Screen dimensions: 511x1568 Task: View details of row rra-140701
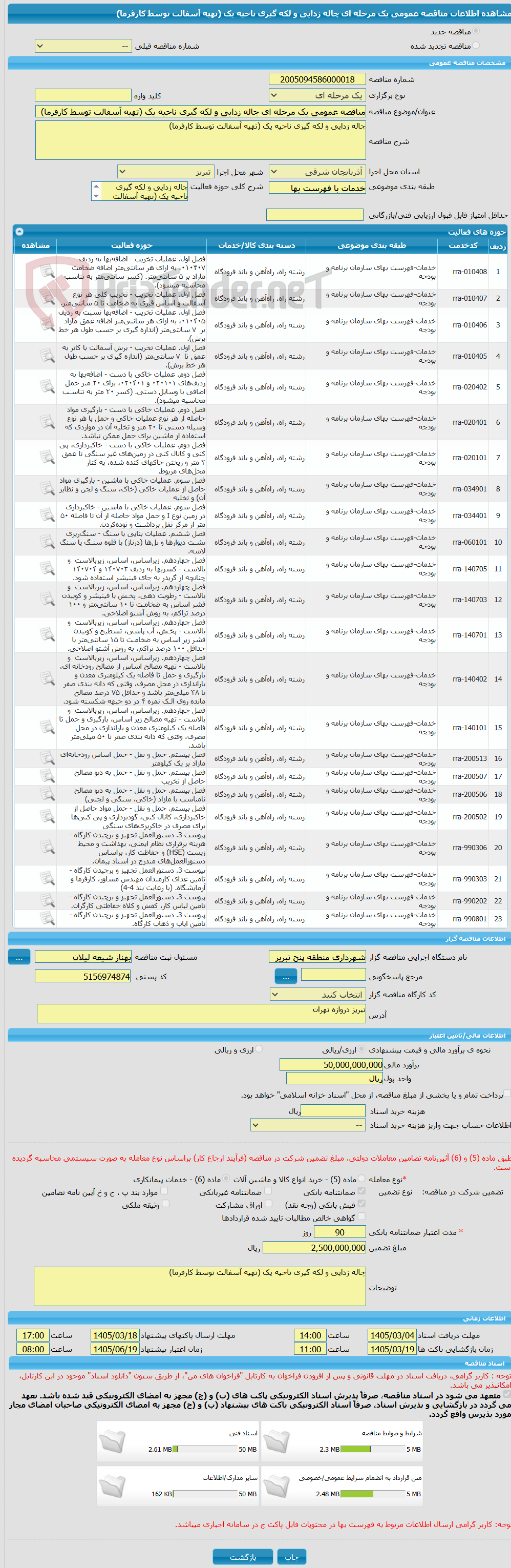47,635
